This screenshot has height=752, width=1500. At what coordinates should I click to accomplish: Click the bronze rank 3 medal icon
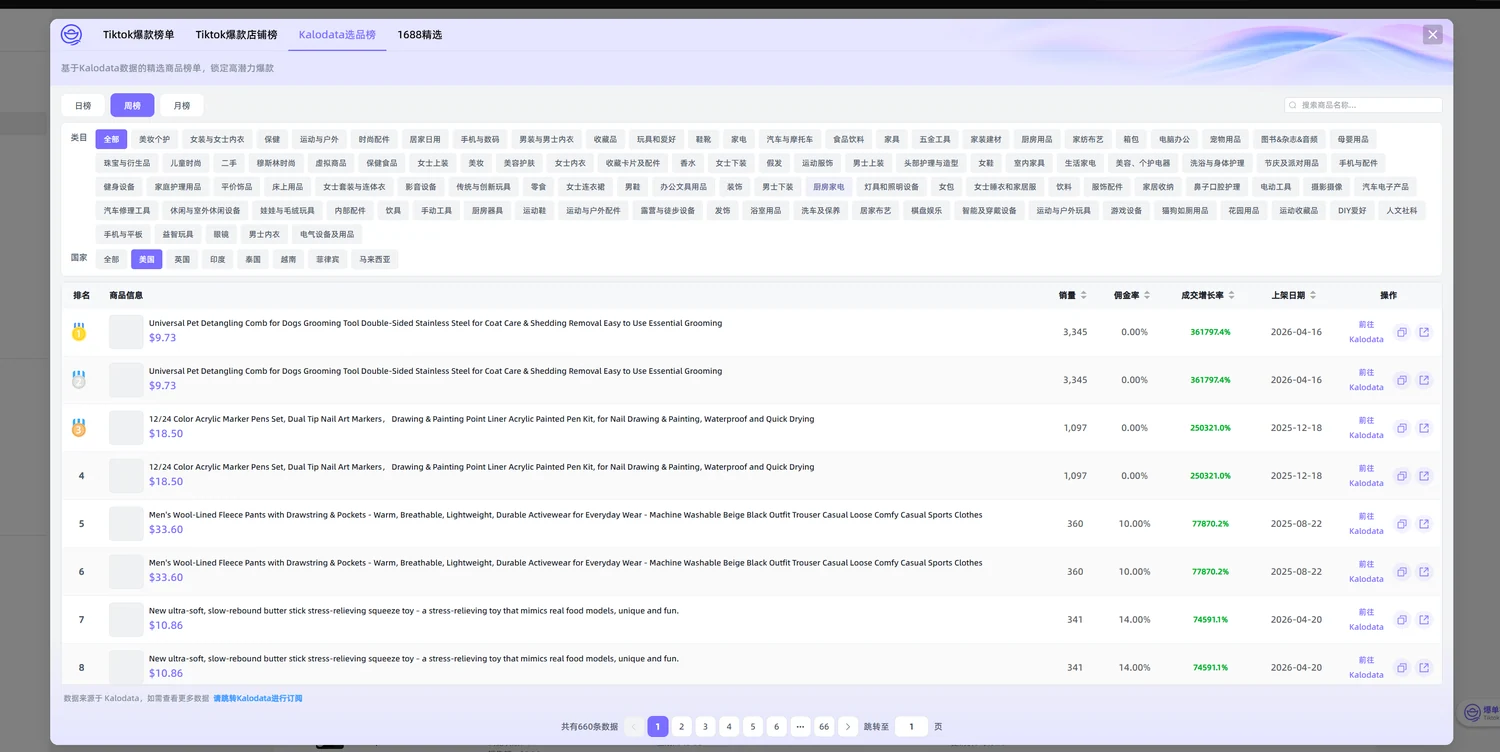point(79,428)
